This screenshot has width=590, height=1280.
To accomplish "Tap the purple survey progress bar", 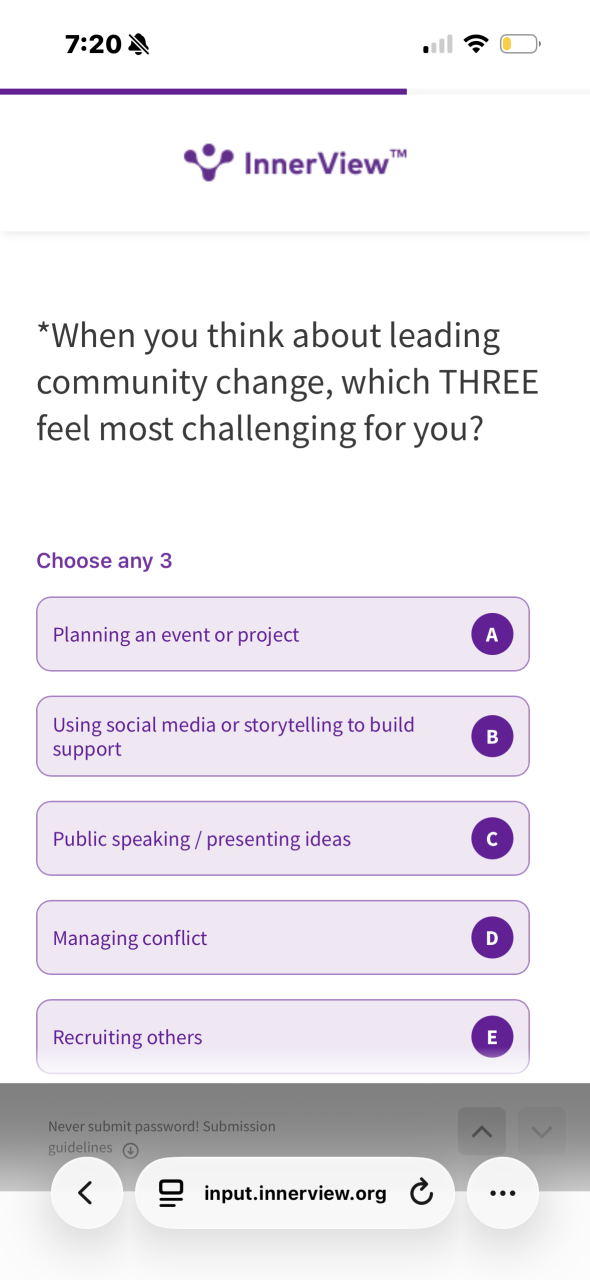I will (203, 91).
